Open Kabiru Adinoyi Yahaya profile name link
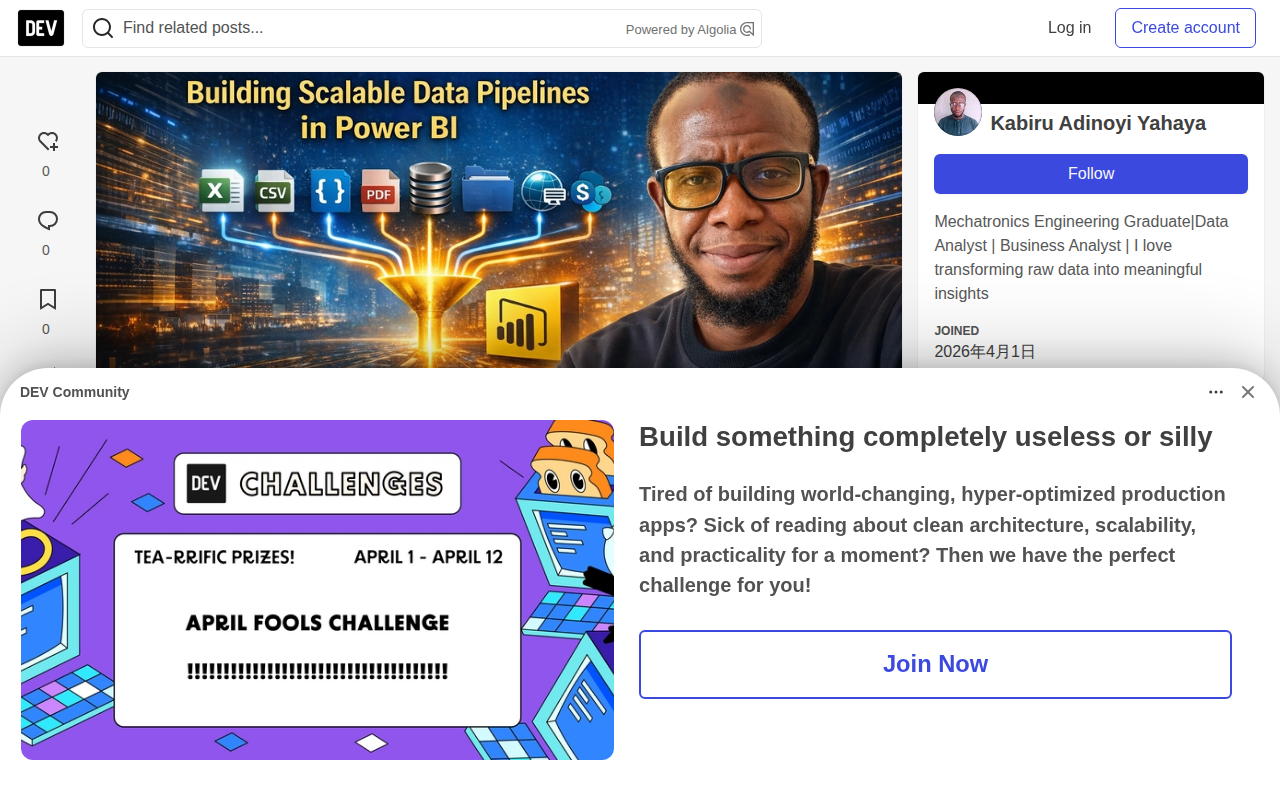The image size is (1280, 800). tap(1098, 123)
